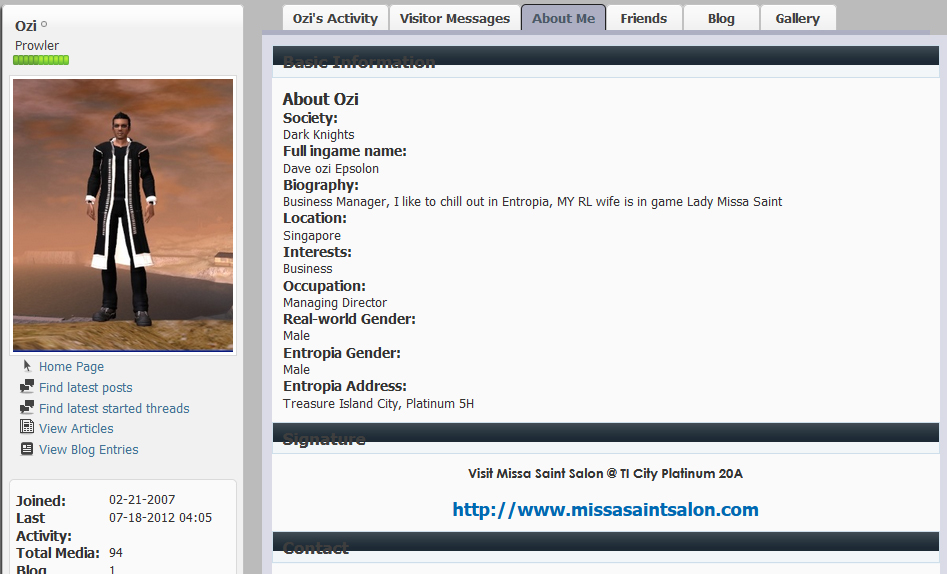Collapse the Signature section header
This screenshot has height=574, width=947.
click(605, 438)
